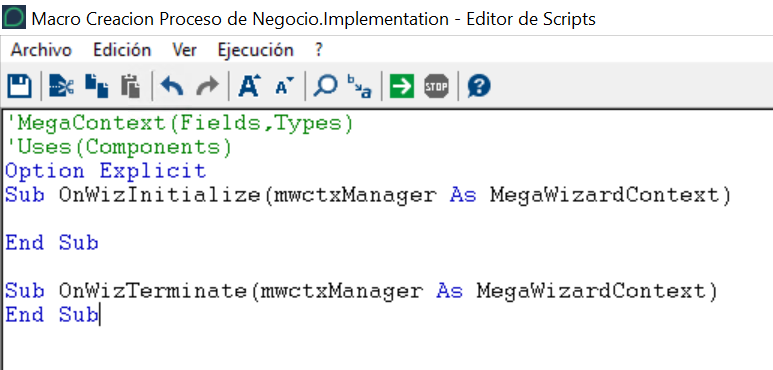The height and width of the screenshot is (370, 773).
Task: Run the script with green arrow
Action: click(x=402, y=87)
